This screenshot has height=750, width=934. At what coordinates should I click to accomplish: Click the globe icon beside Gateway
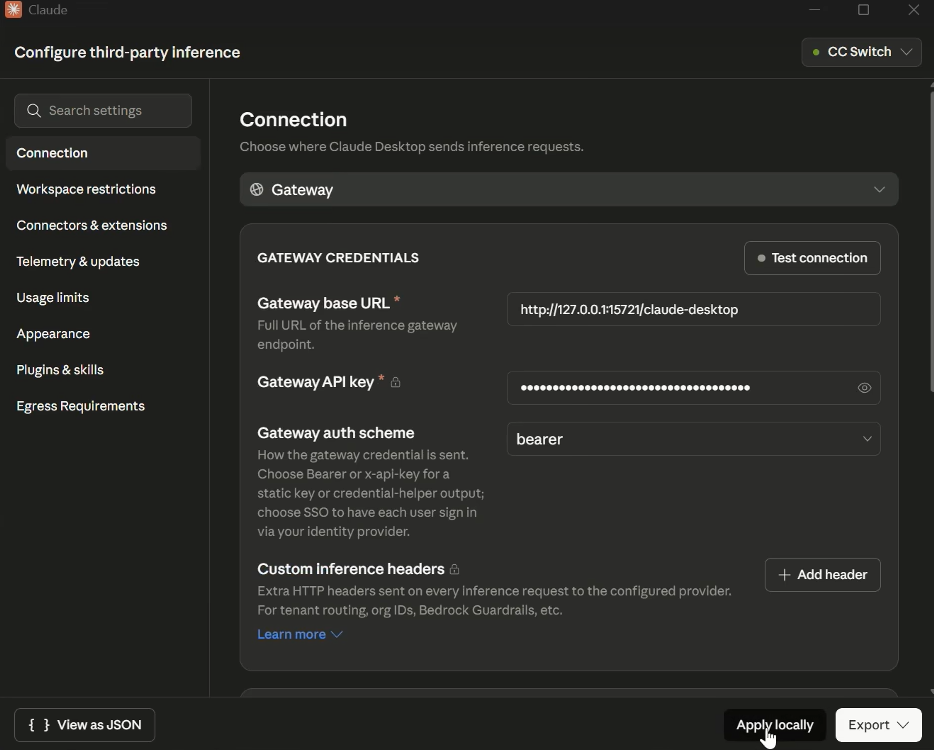coord(257,189)
